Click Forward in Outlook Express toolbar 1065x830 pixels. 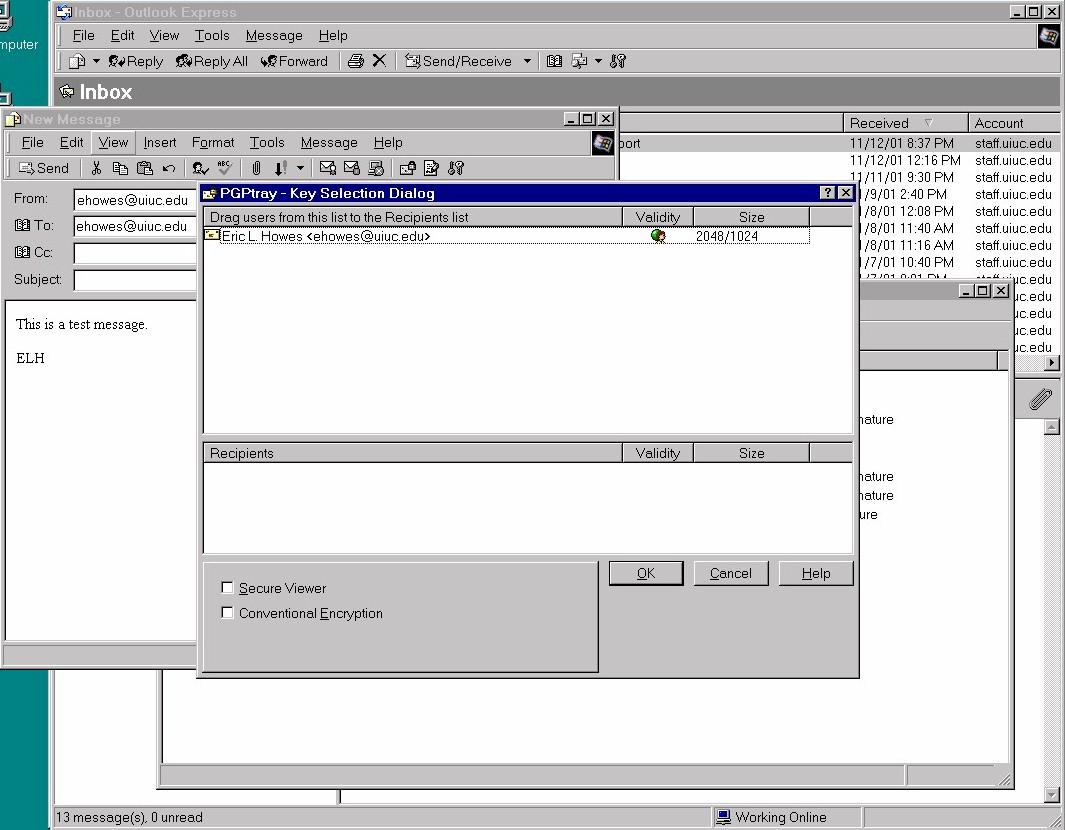(293, 61)
